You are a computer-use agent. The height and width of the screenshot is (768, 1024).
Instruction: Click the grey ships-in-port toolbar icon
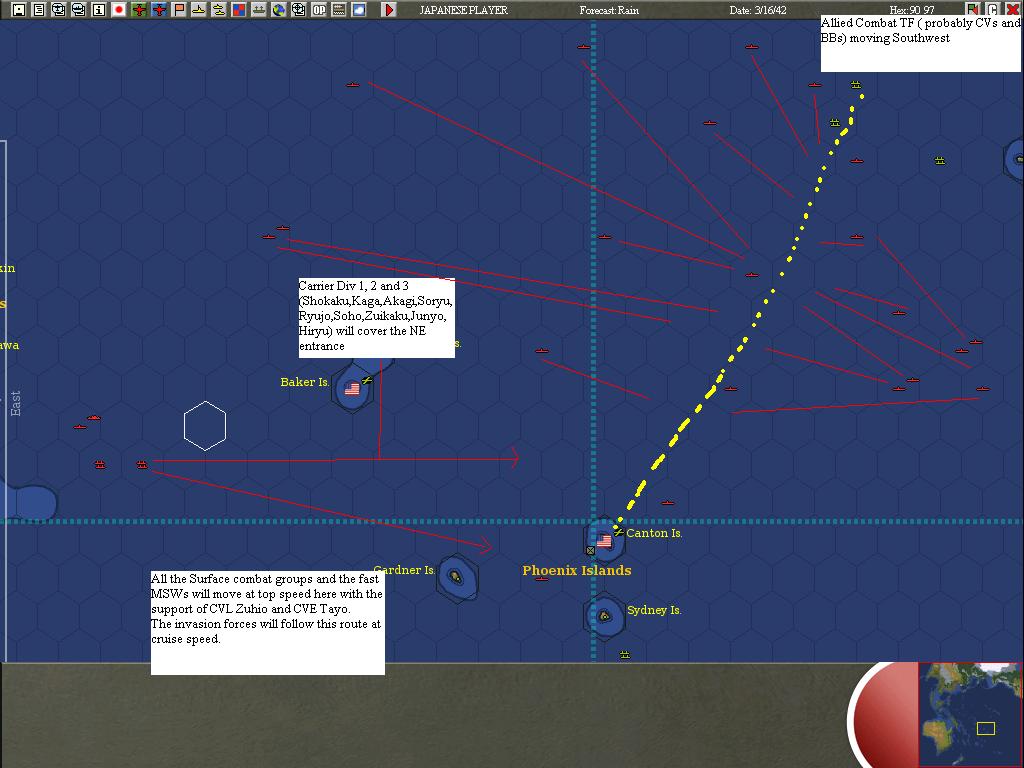coord(259,10)
